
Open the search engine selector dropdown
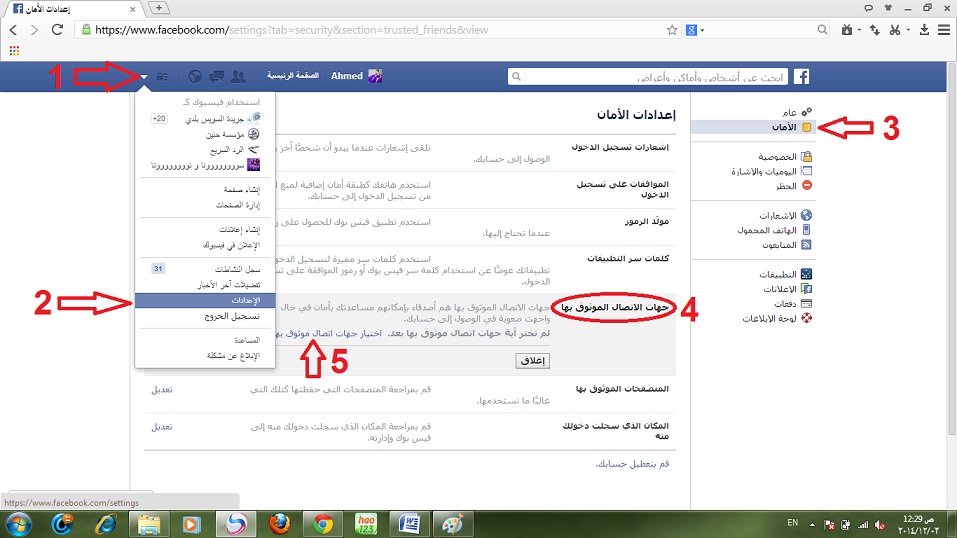pos(695,30)
